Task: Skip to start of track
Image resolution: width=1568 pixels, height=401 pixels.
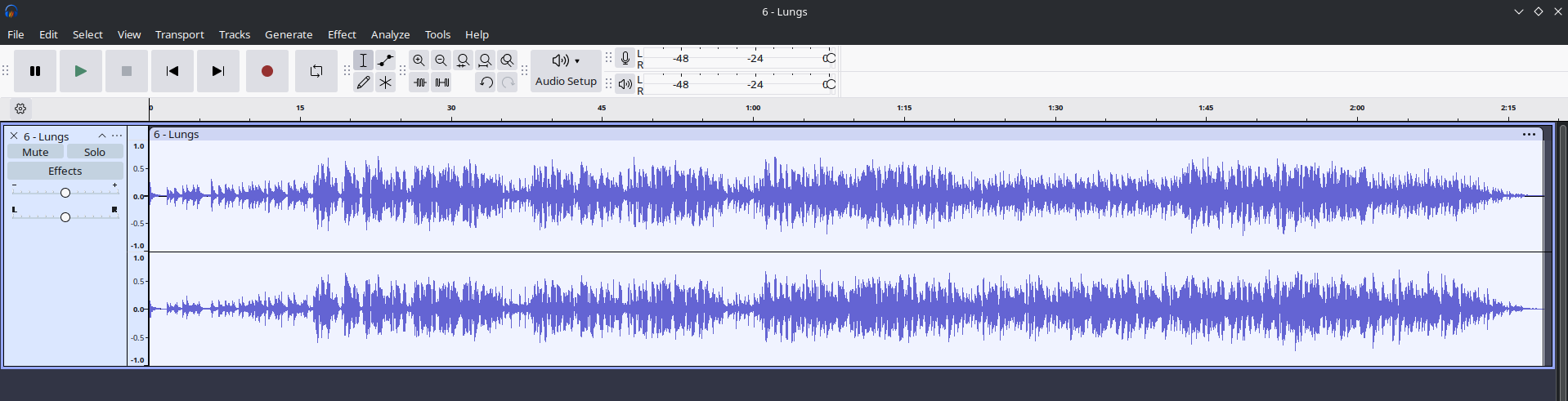Action: [x=172, y=71]
